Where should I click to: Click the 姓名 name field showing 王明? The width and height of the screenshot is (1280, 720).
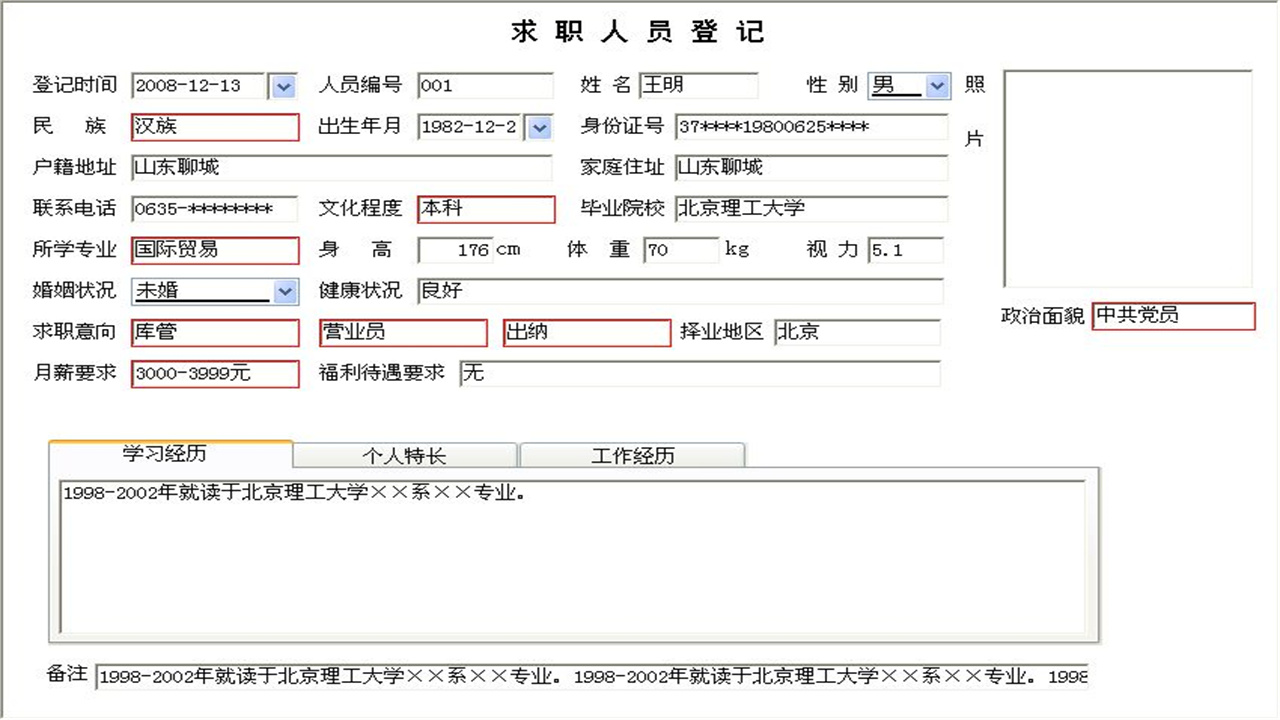click(698, 85)
